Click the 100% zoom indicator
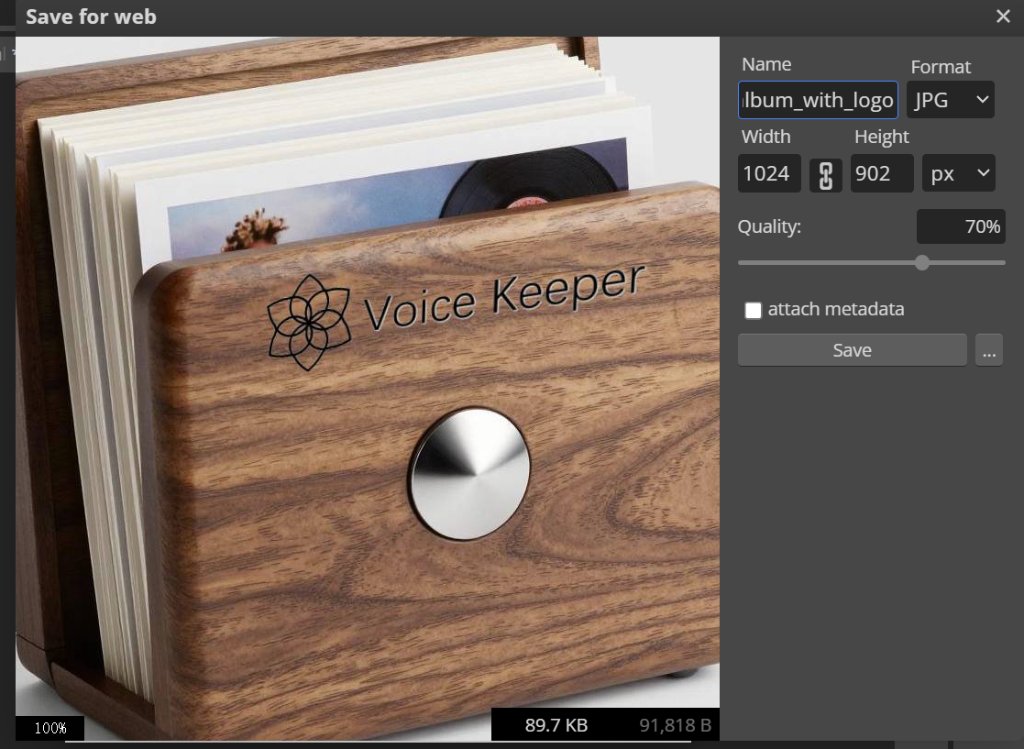 (50, 727)
